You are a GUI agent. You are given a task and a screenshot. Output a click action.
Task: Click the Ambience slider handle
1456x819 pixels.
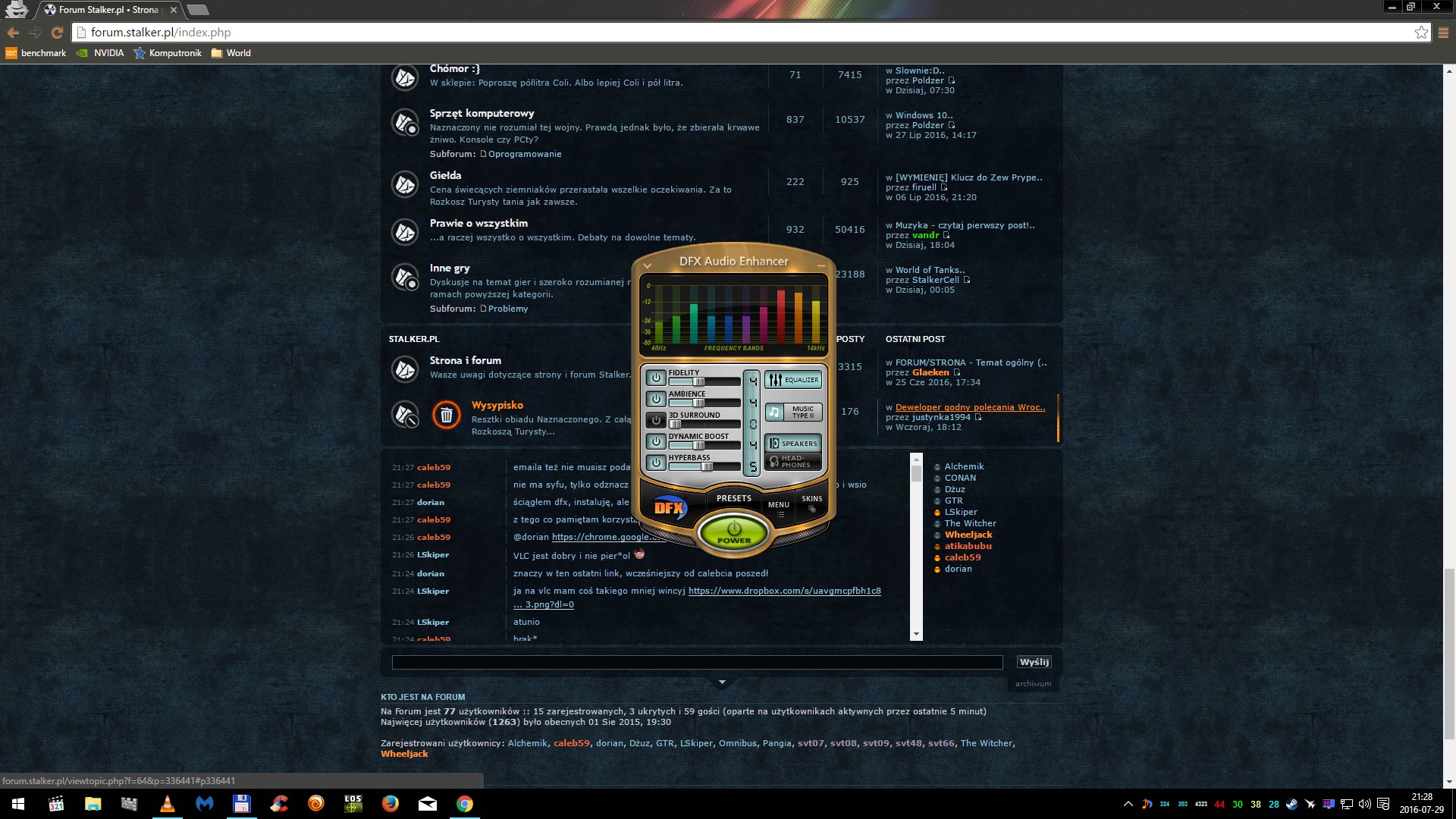point(699,403)
